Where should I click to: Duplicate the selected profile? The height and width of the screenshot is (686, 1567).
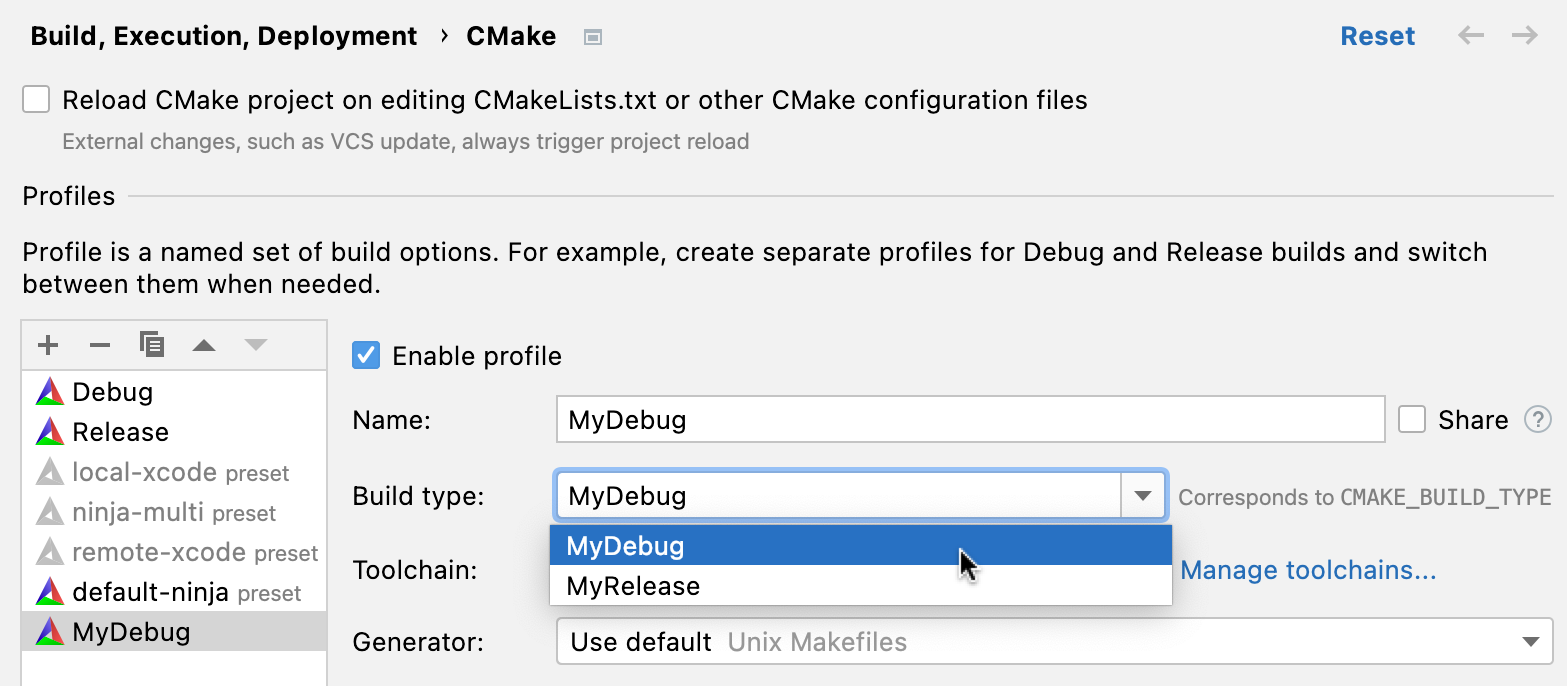point(152,344)
